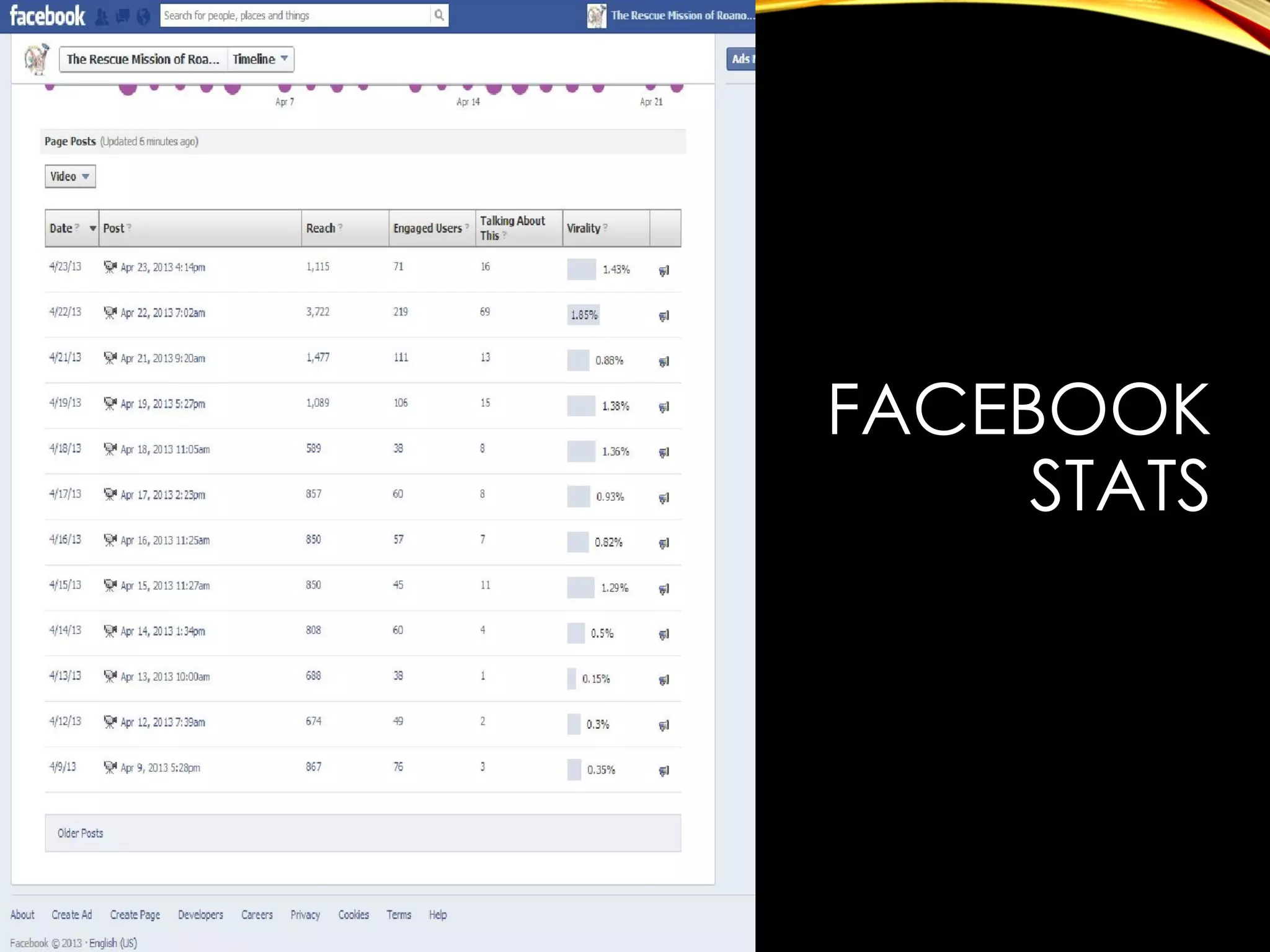Click video icon for Apr 13 post
This screenshot has height=952, width=1270.
click(x=110, y=677)
